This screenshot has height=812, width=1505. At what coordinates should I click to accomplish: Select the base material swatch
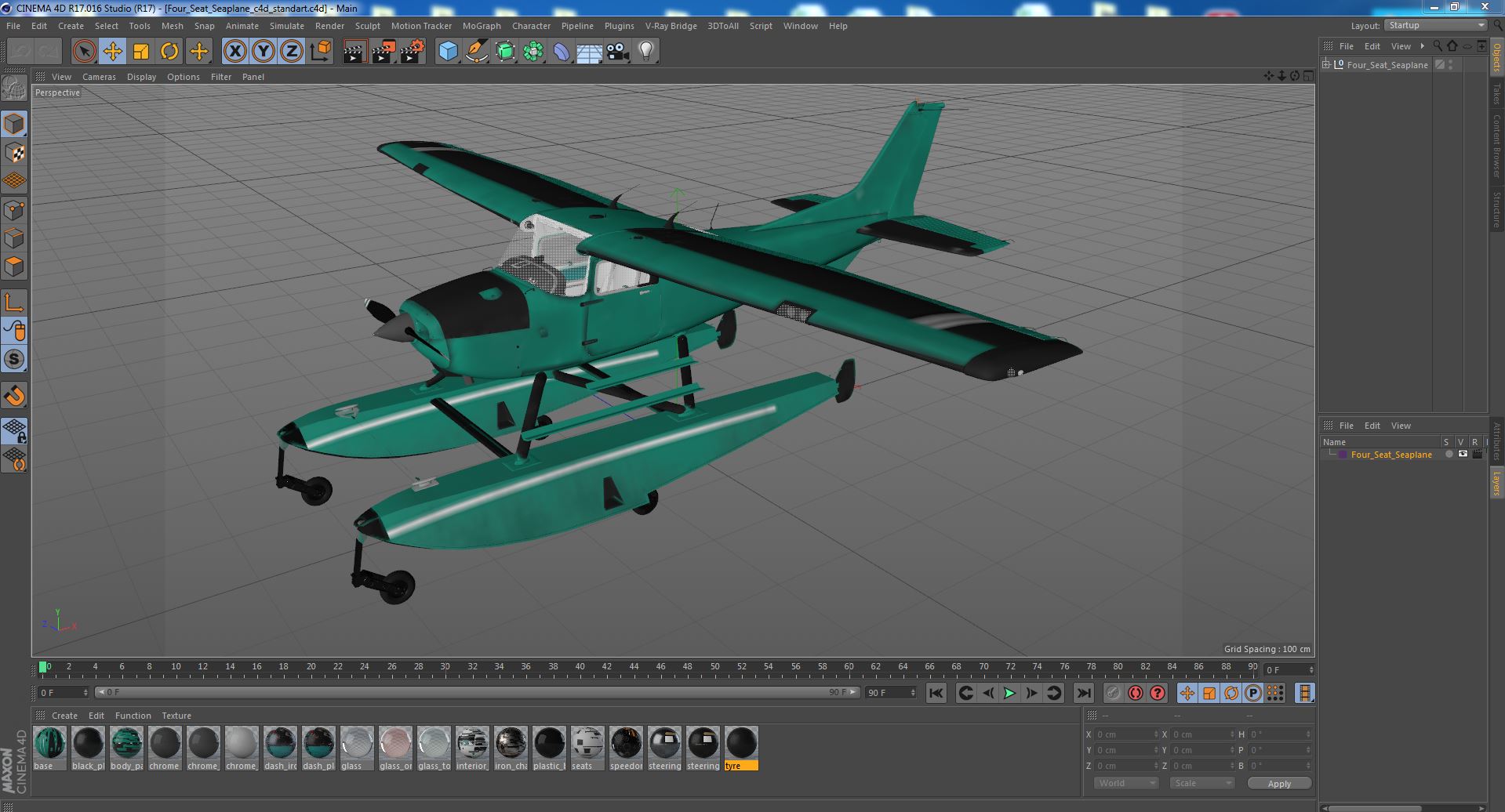49,743
